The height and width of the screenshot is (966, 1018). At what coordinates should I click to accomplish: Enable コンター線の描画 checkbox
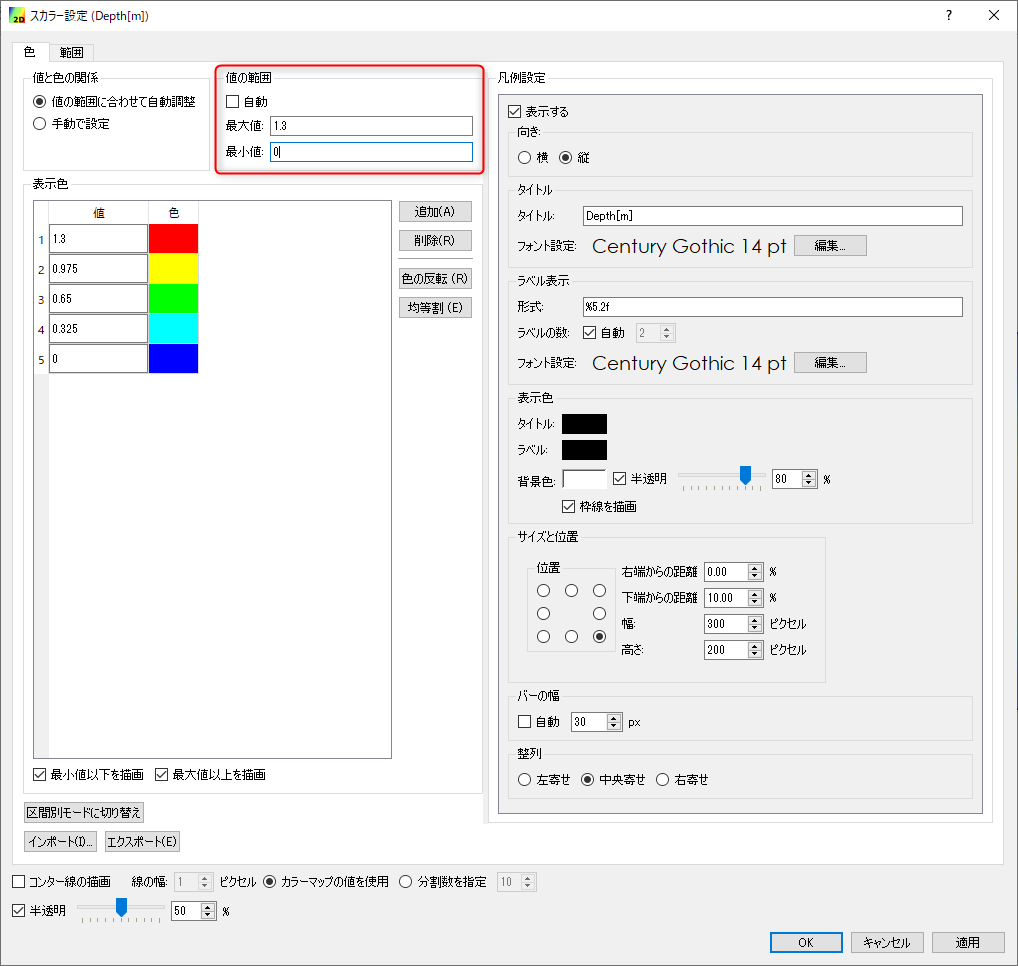coord(19,882)
